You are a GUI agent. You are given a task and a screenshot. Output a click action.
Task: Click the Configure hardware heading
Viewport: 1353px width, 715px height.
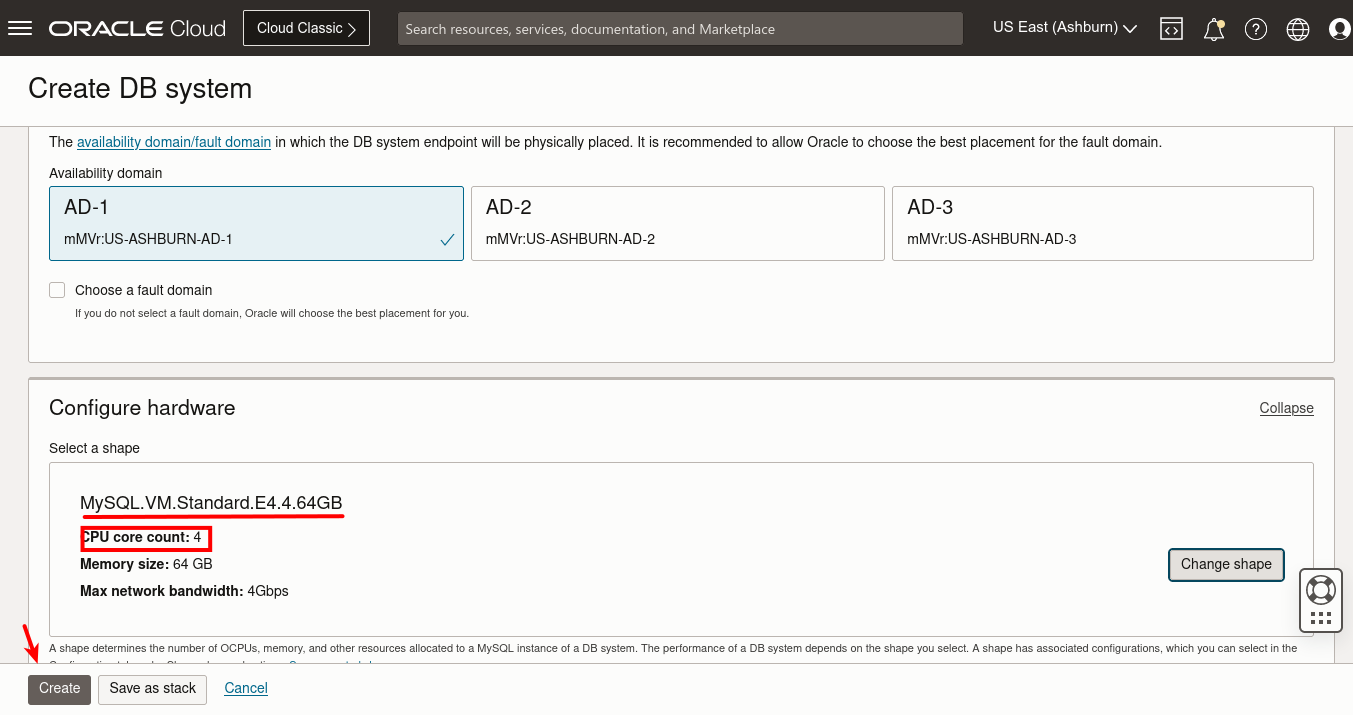click(x=142, y=408)
